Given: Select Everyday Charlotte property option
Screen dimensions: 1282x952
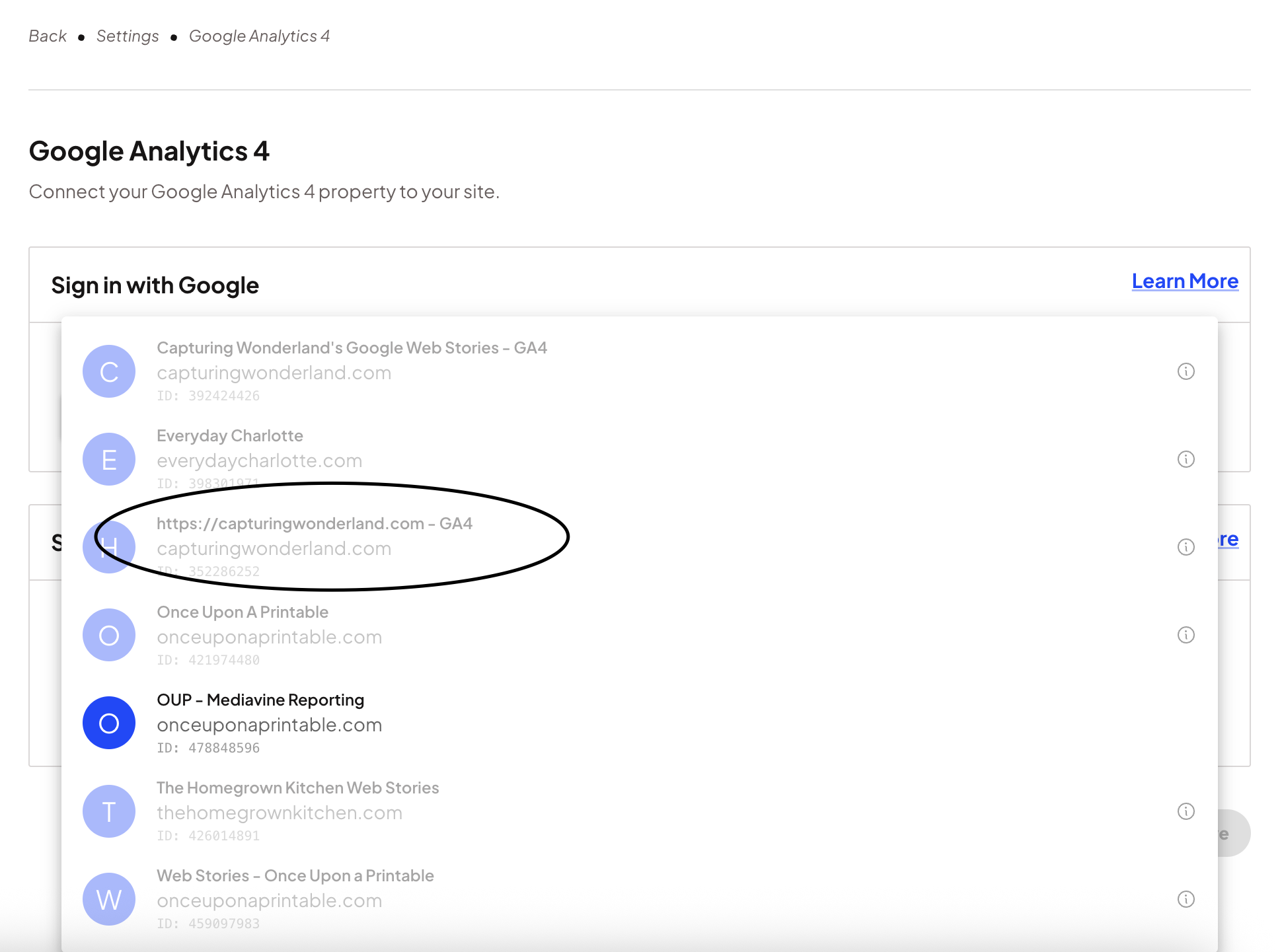Looking at the screenshot, I should 229,436.
